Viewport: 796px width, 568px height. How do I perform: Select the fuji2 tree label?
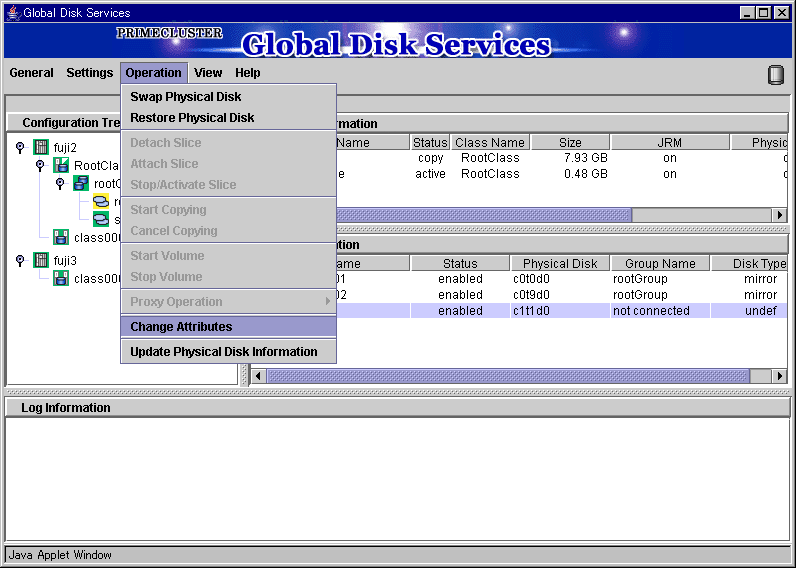point(65,148)
